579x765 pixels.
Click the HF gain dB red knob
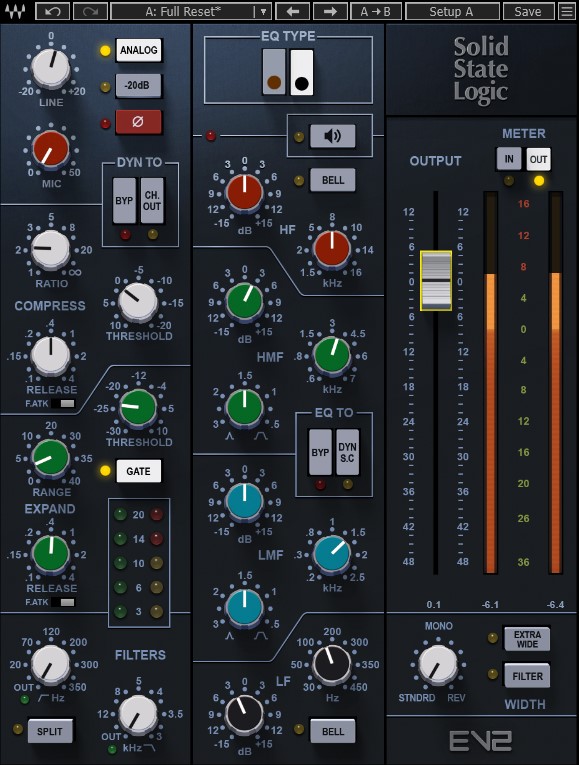pyautogui.click(x=244, y=193)
